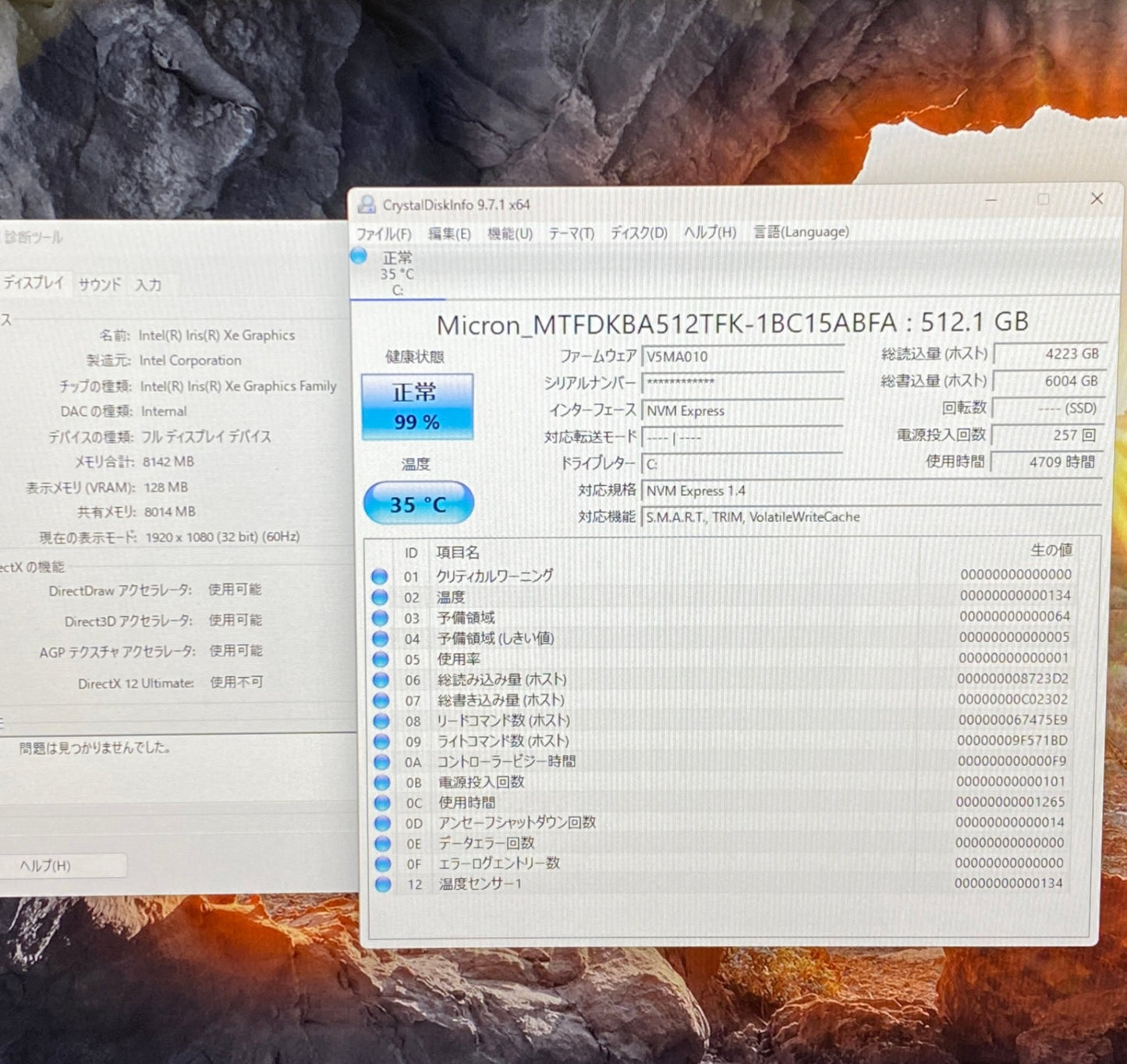Click raw value 00000000C02302 in row 07
Screen dimensions: 1127x1064
click(1012, 699)
